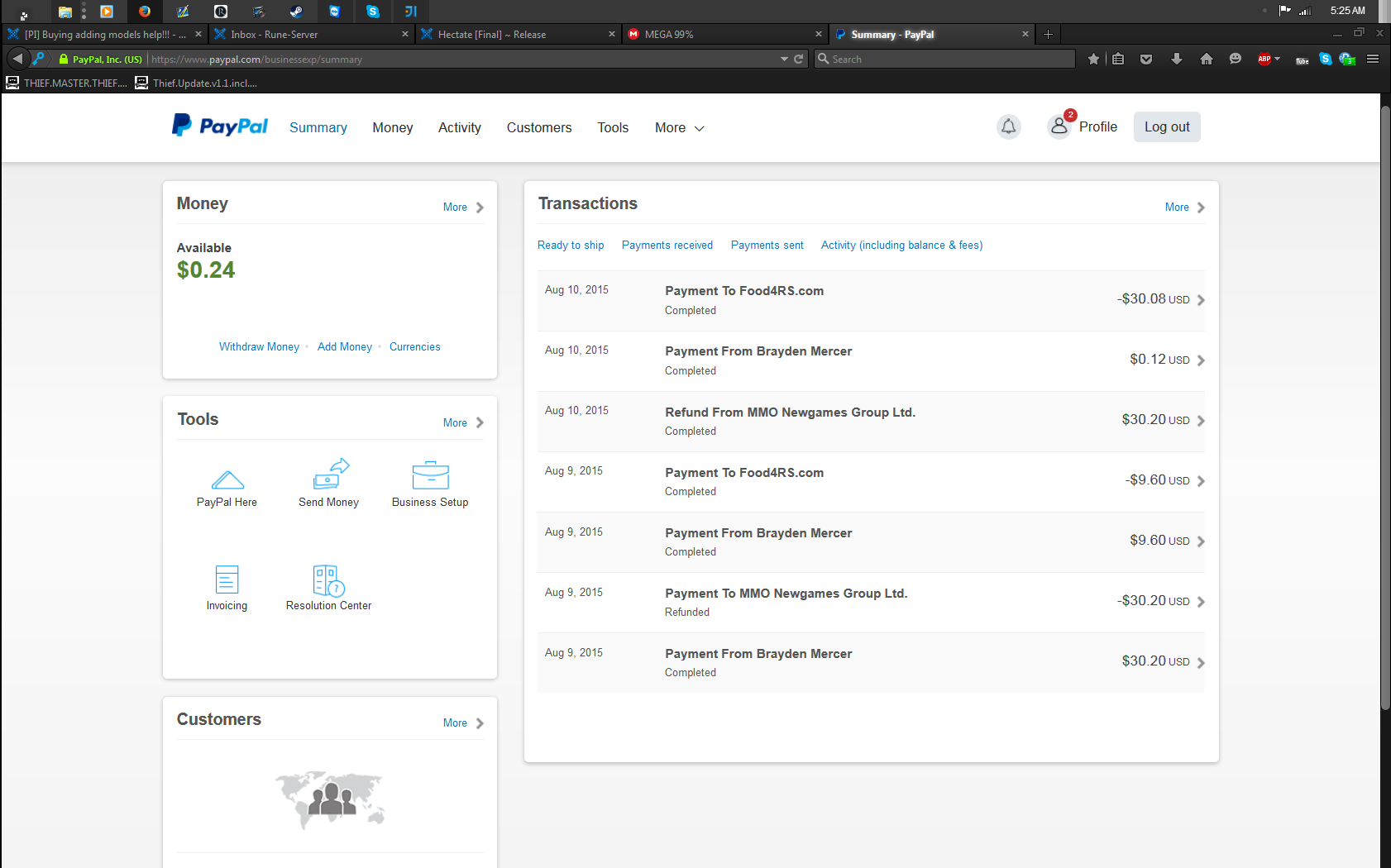Open the YouTube toolbar extension

point(1302,60)
